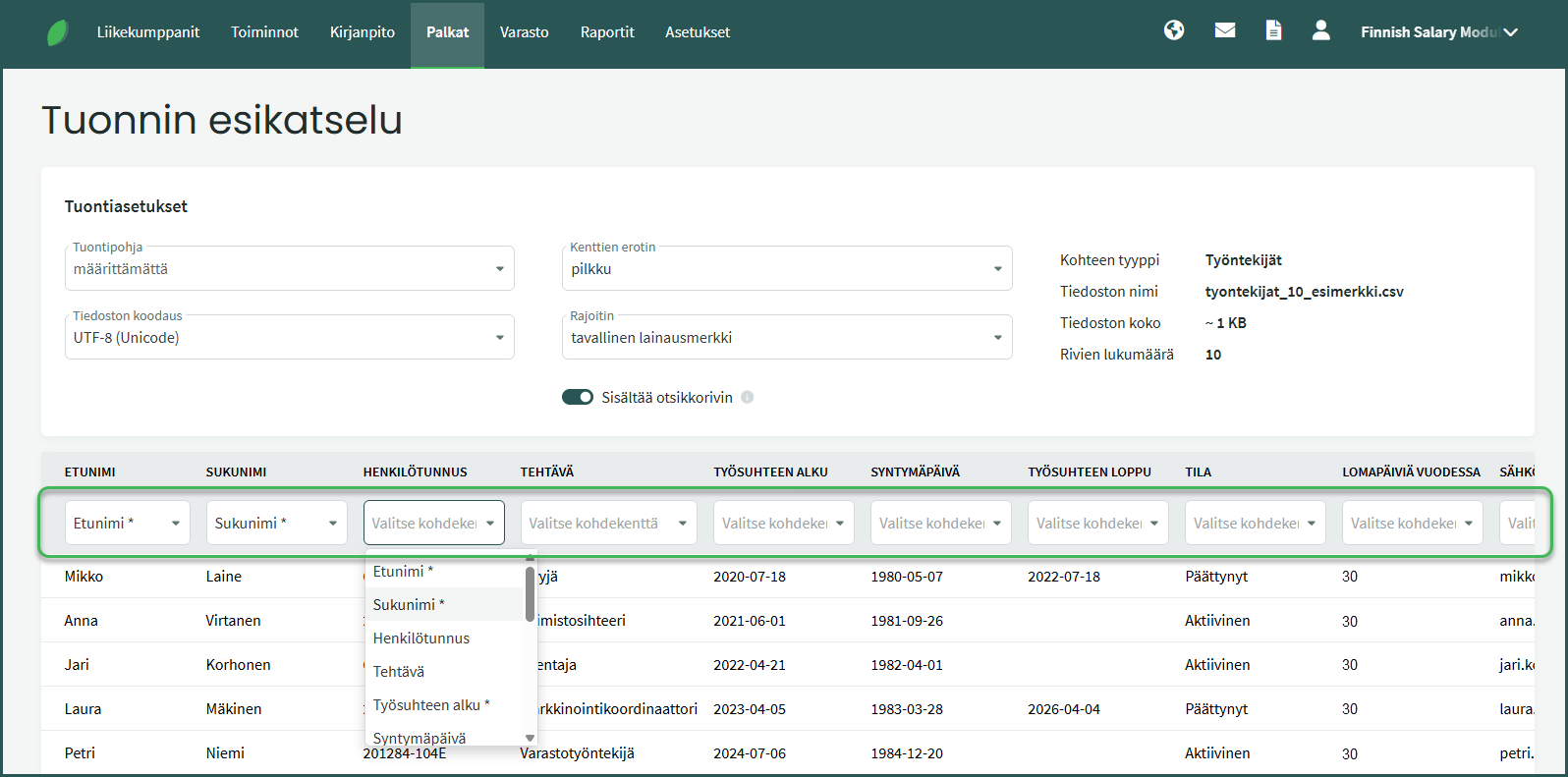Click the green leaf home logo
1568x777 pixels.
click(58, 32)
